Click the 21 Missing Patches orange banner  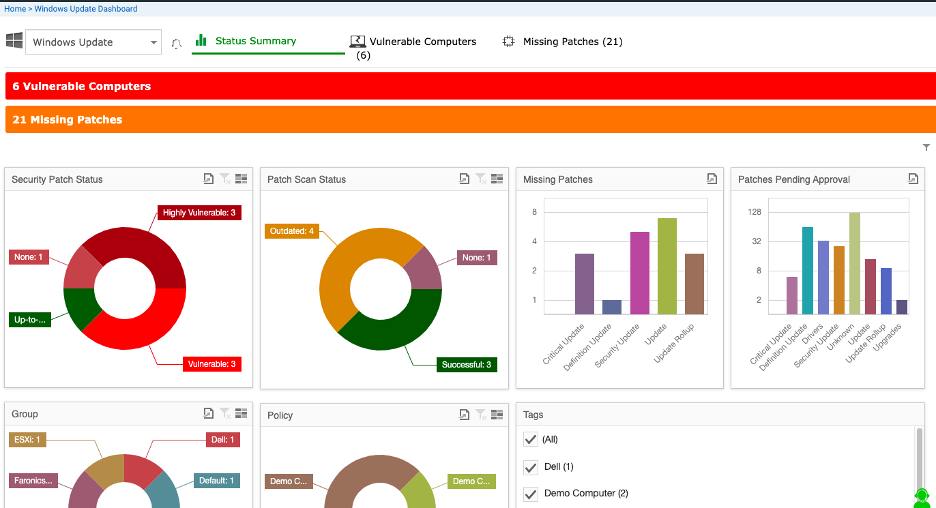(470, 119)
